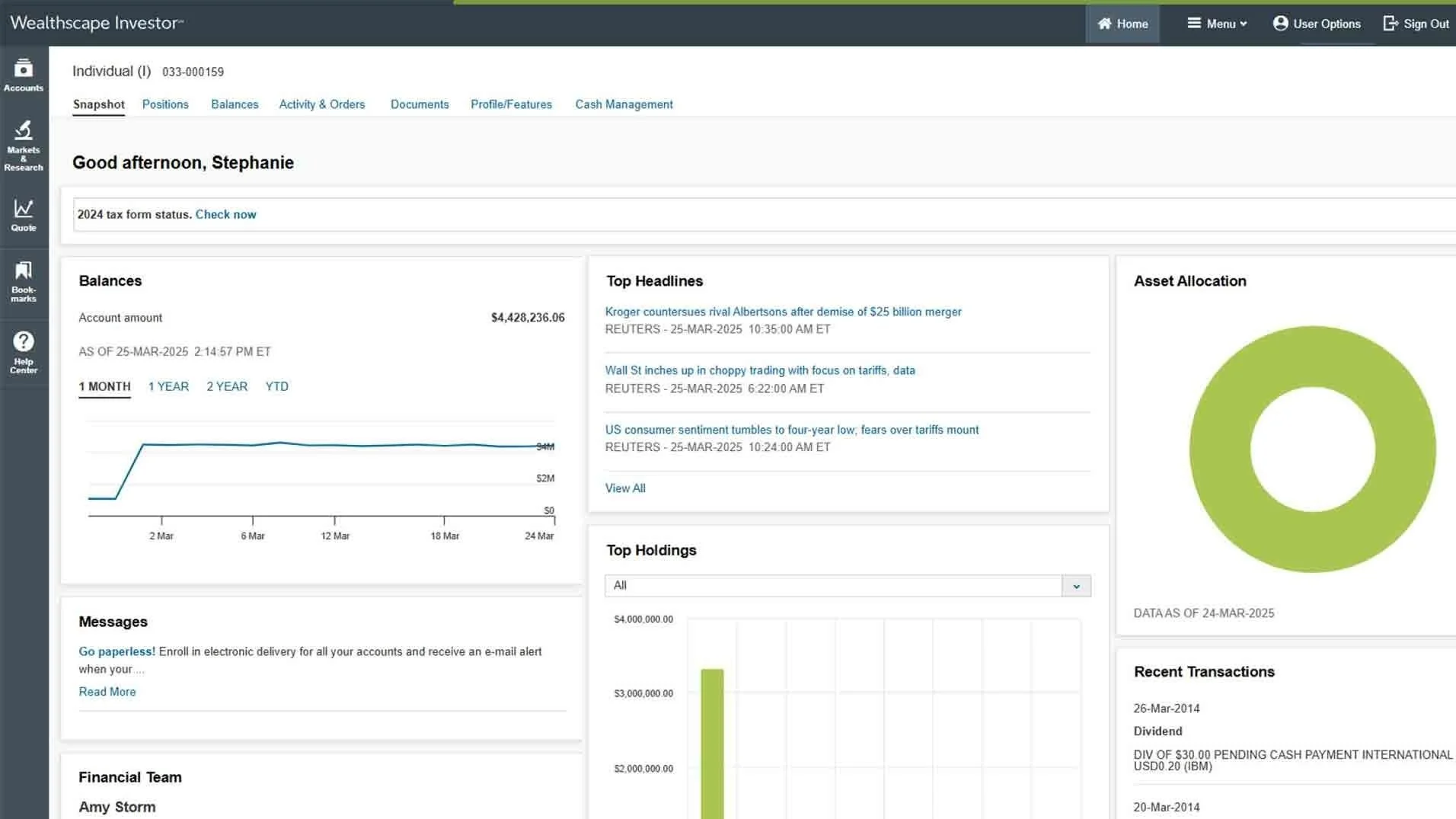The height and width of the screenshot is (819, 1456).
Task: Click DATA AS OF 24-MAR-2025 text
Action: [1203, 613]
